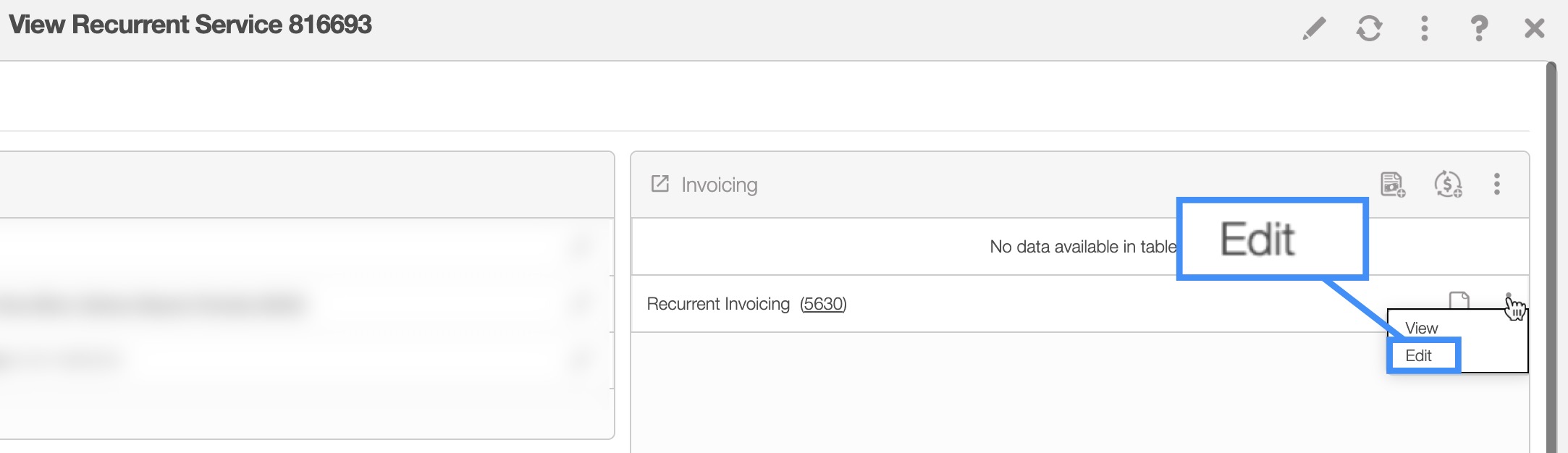Viewport: 1568px width, 453px height.
Task: Click the pencil edit icon in header
Action: 1314,28
